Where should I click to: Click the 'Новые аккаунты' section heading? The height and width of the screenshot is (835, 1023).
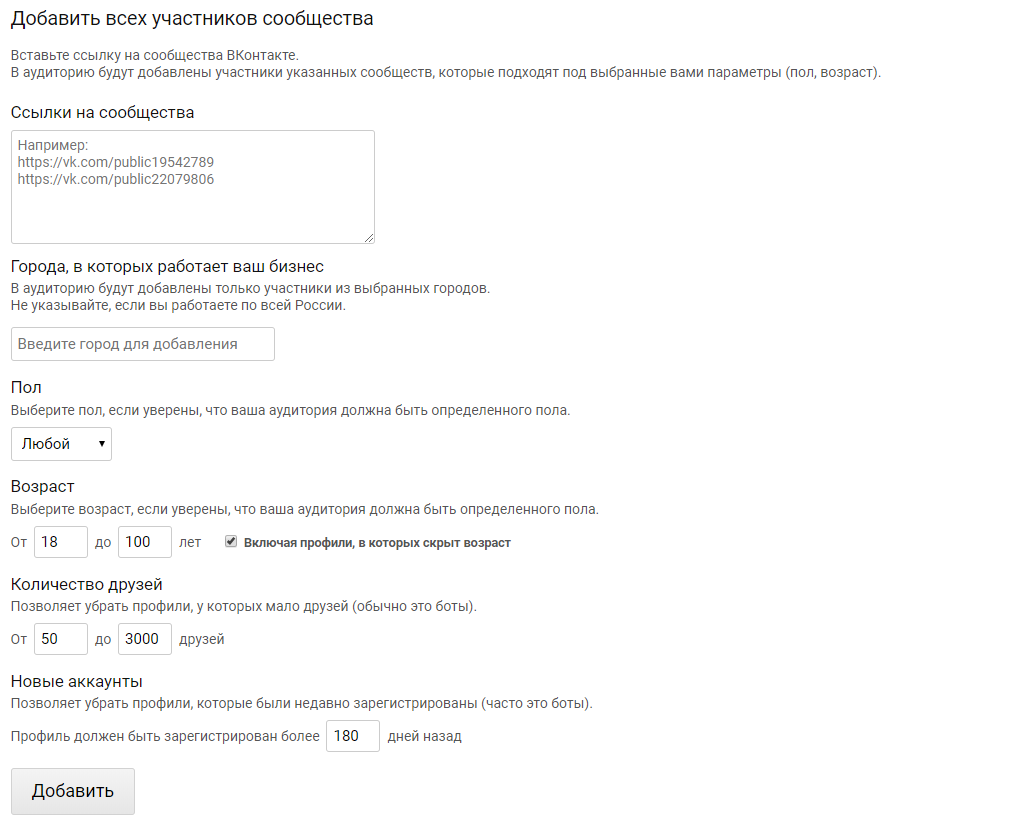76,681
